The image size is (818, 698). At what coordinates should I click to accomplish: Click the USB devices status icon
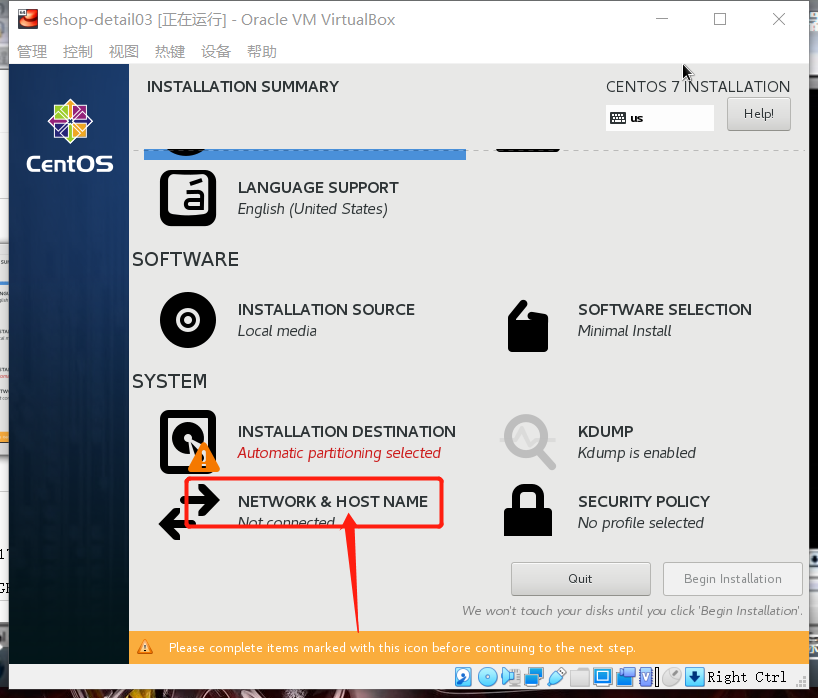pyautogui.click(x=557, y=677)
